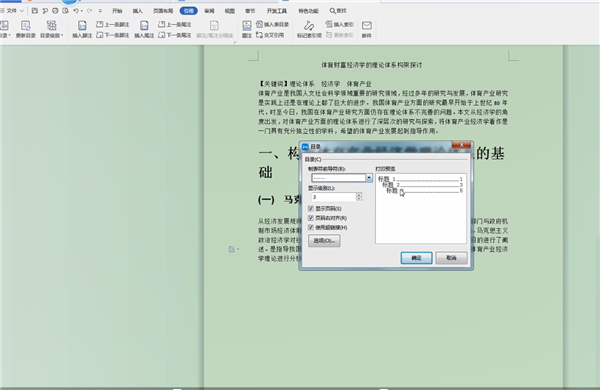This screenshot has width=600, height=390.
Task: Switch to the 页面布局 tab
Action: [163, 11]
